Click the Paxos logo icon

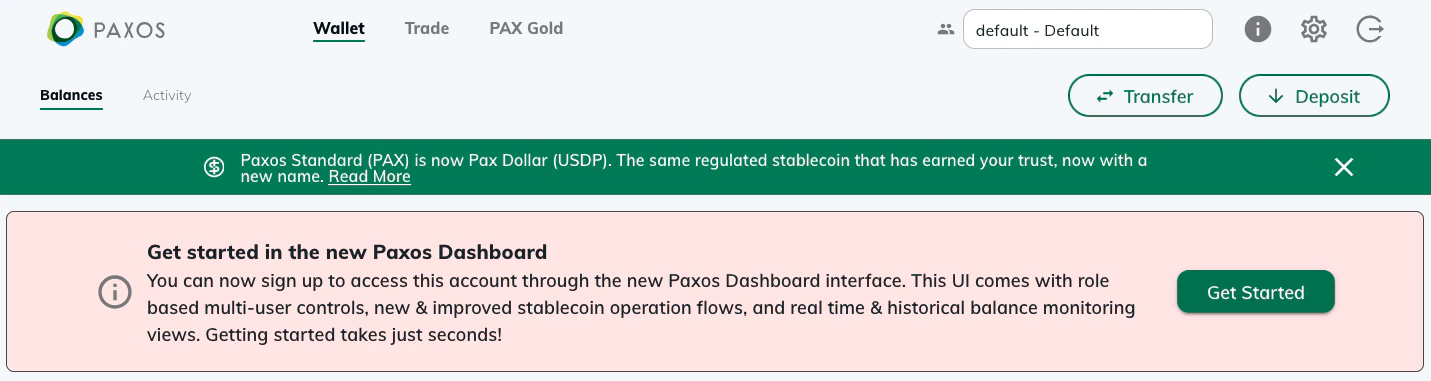pyautogui.click(x=66, y=30)
